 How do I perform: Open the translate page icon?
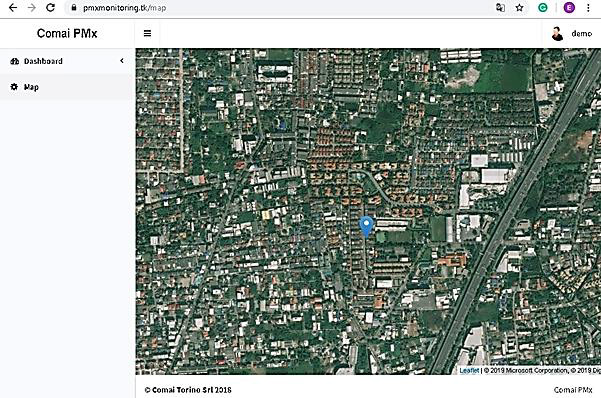[x=500, y=8]
